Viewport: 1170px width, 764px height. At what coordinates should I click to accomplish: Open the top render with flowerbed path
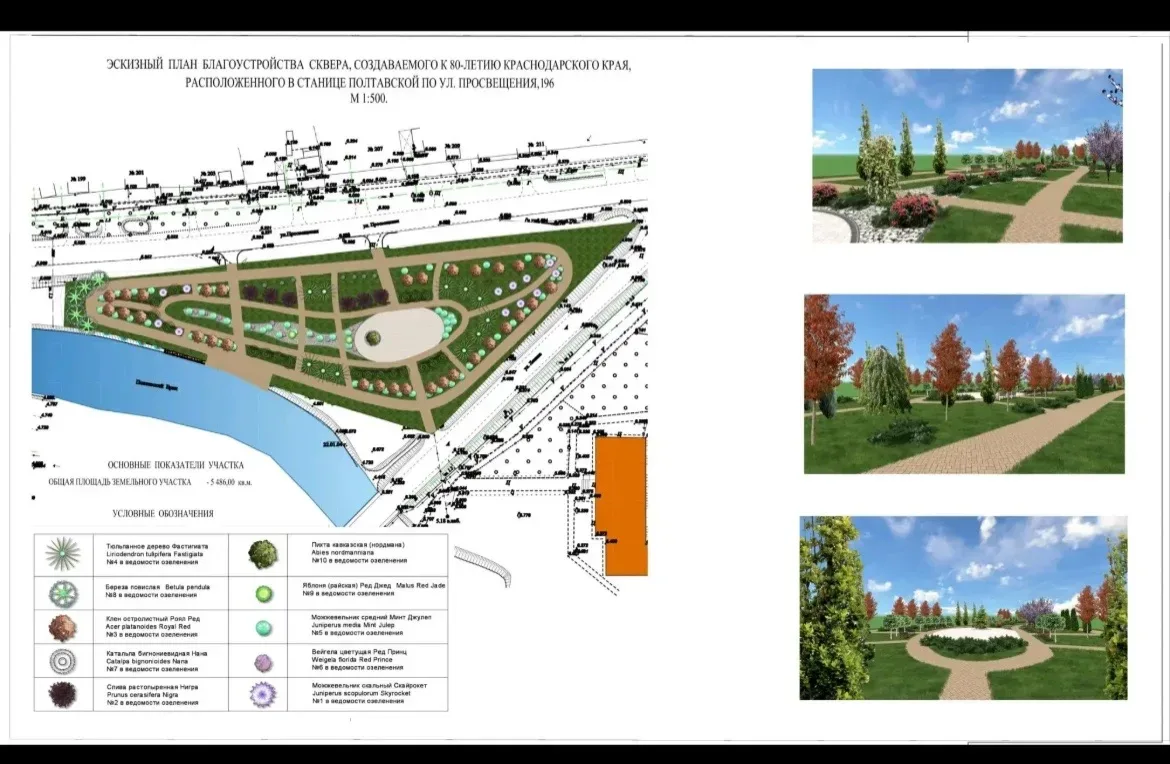967,155
